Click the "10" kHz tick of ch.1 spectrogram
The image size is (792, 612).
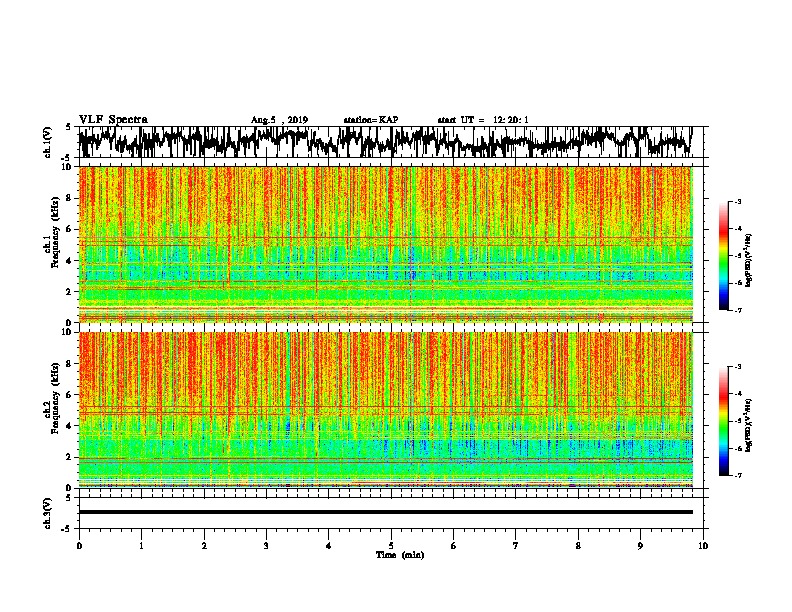point(68,167)
